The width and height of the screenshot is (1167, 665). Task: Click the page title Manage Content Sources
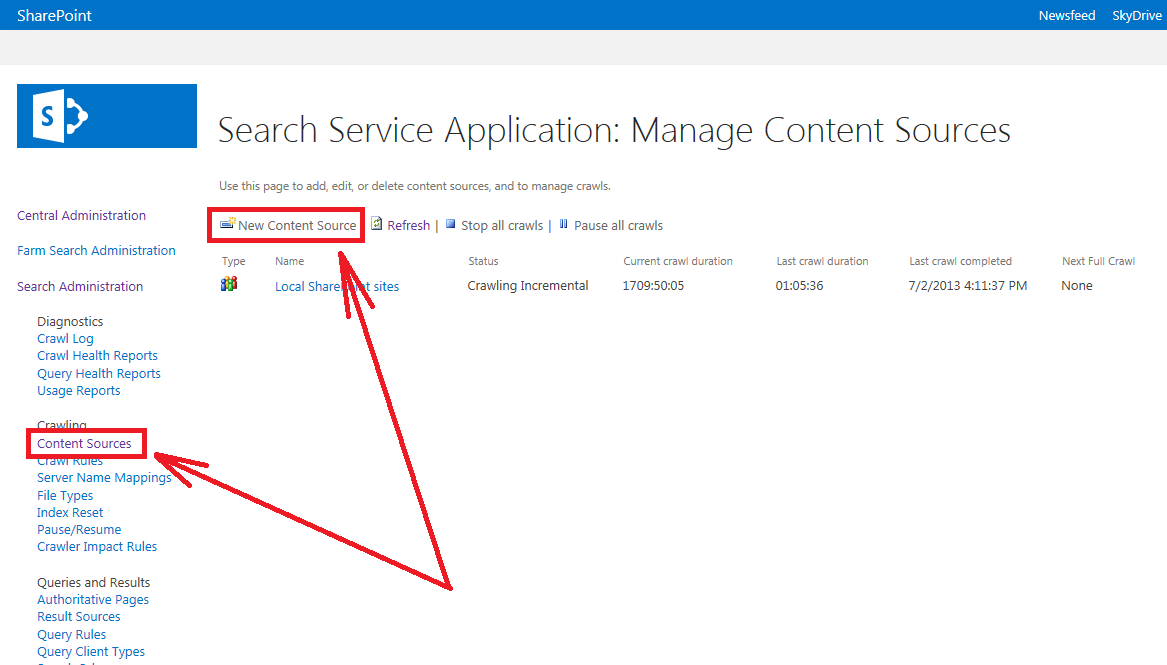pyautogui.click(x=614, y=130)
